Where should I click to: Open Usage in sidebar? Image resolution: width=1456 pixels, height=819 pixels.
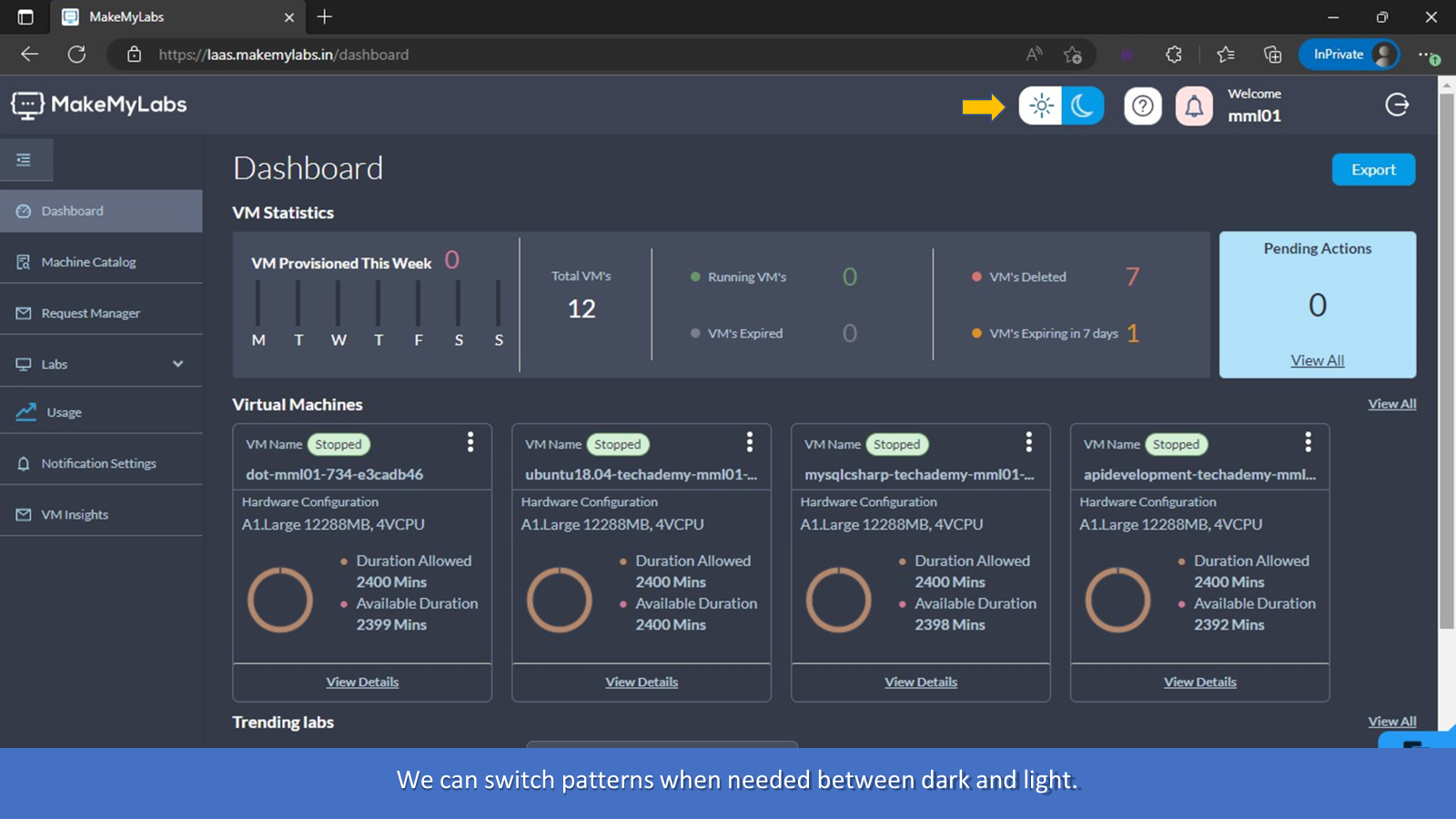(101, 412)
